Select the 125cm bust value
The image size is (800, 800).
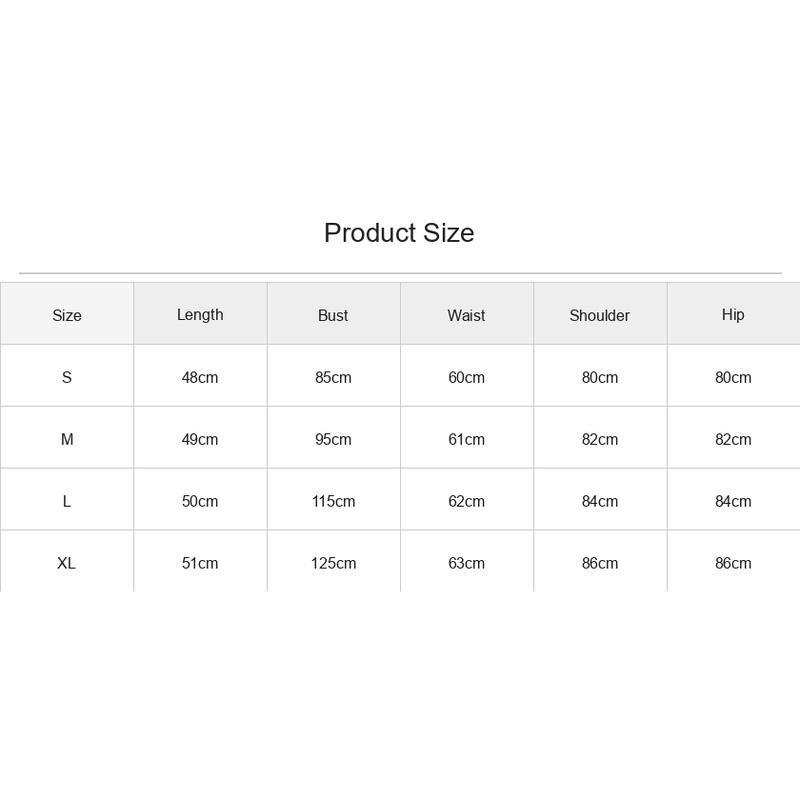(333, 563)
